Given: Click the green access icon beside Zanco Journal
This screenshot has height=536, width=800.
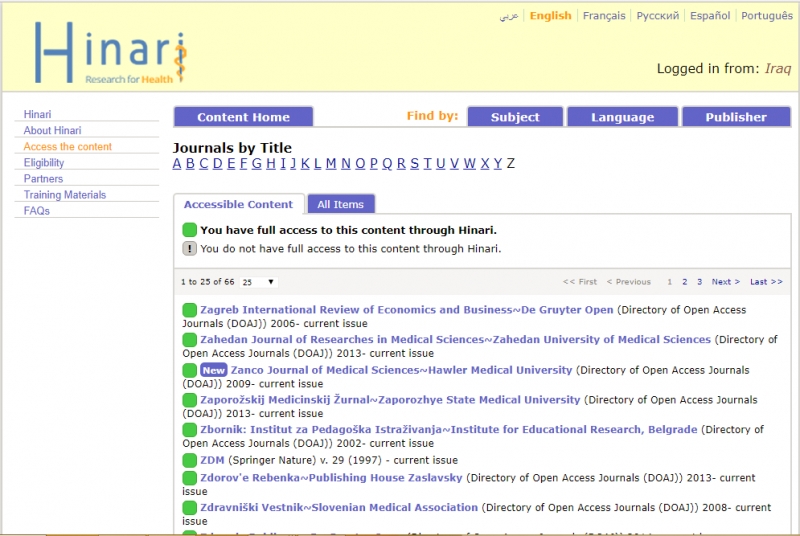Looking at the screenshot, I should [x=189, y=370].
